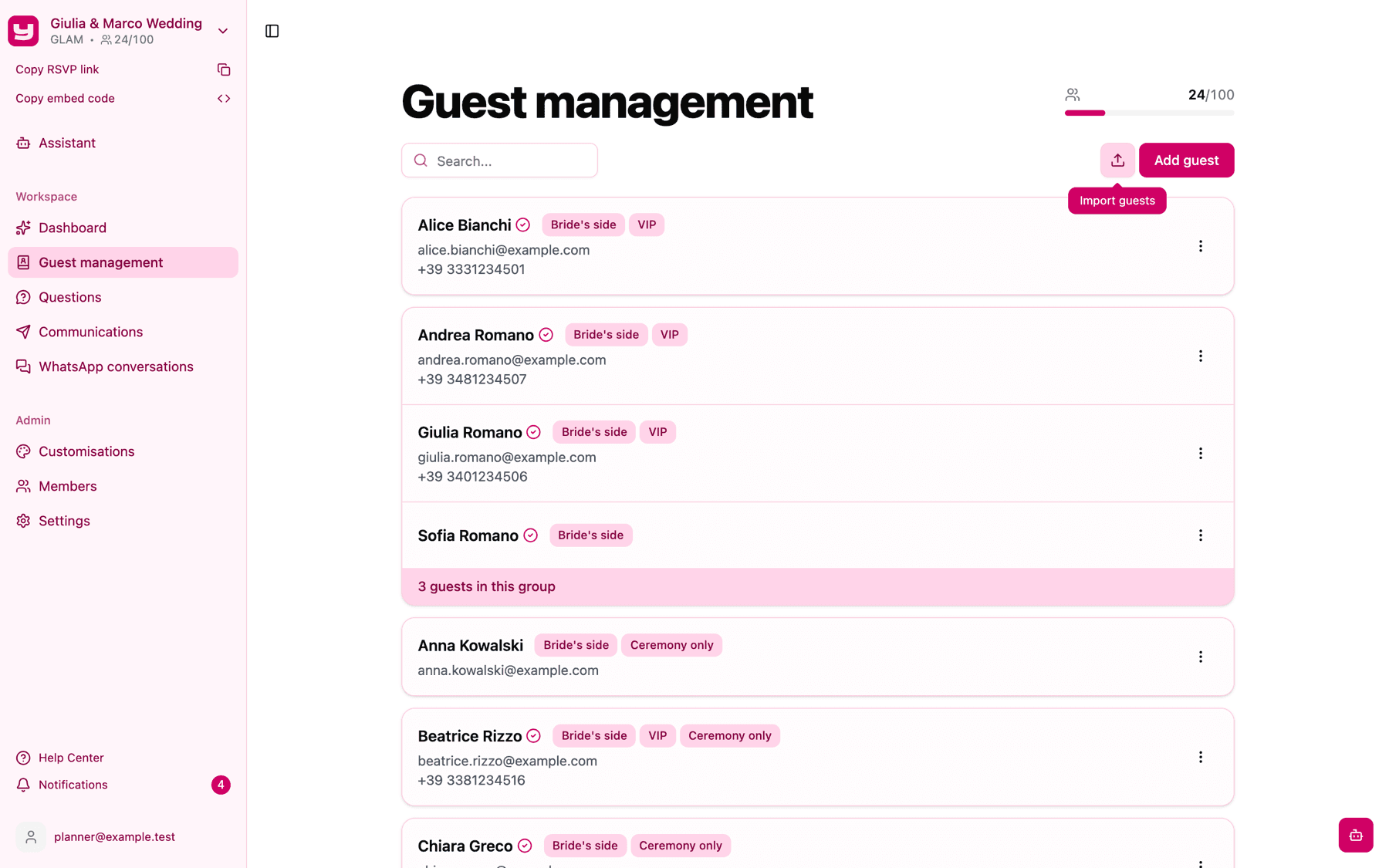This screenshot has width=1389, height=868.
Task: Open WhatsApp conversations
Action: (123, 366)
